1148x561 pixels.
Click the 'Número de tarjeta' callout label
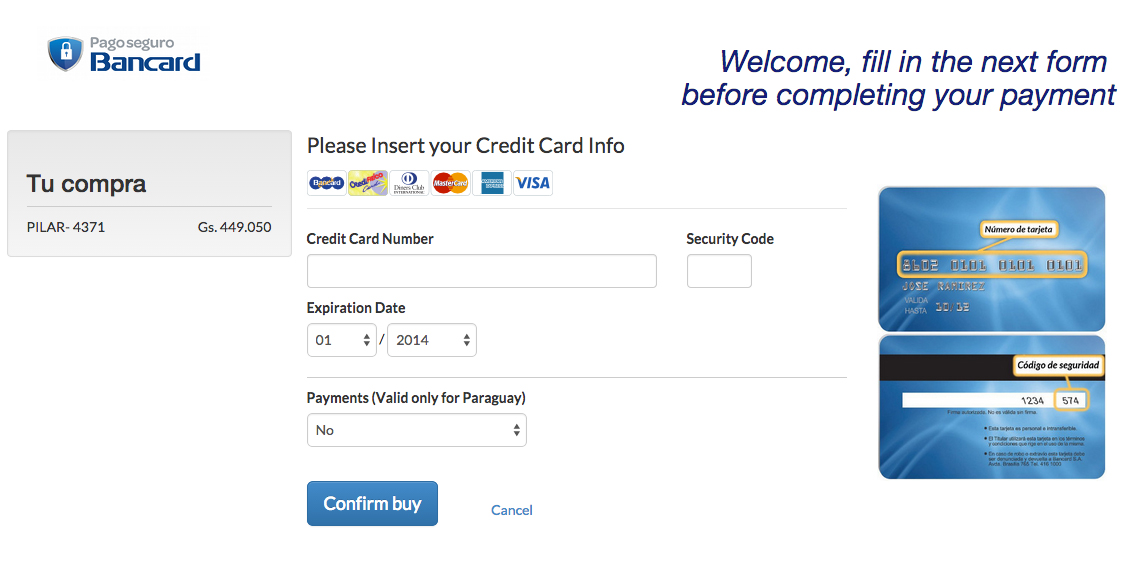point(1019,230)
